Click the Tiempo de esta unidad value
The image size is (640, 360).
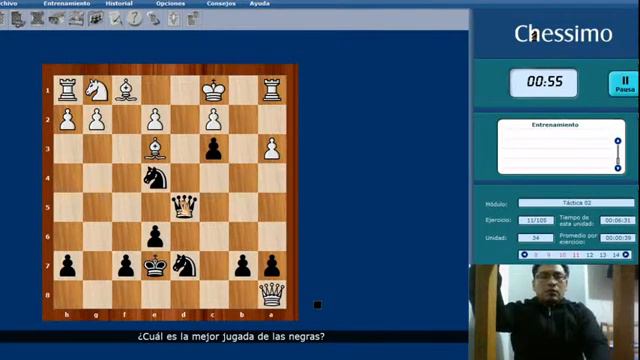[618, 220]
